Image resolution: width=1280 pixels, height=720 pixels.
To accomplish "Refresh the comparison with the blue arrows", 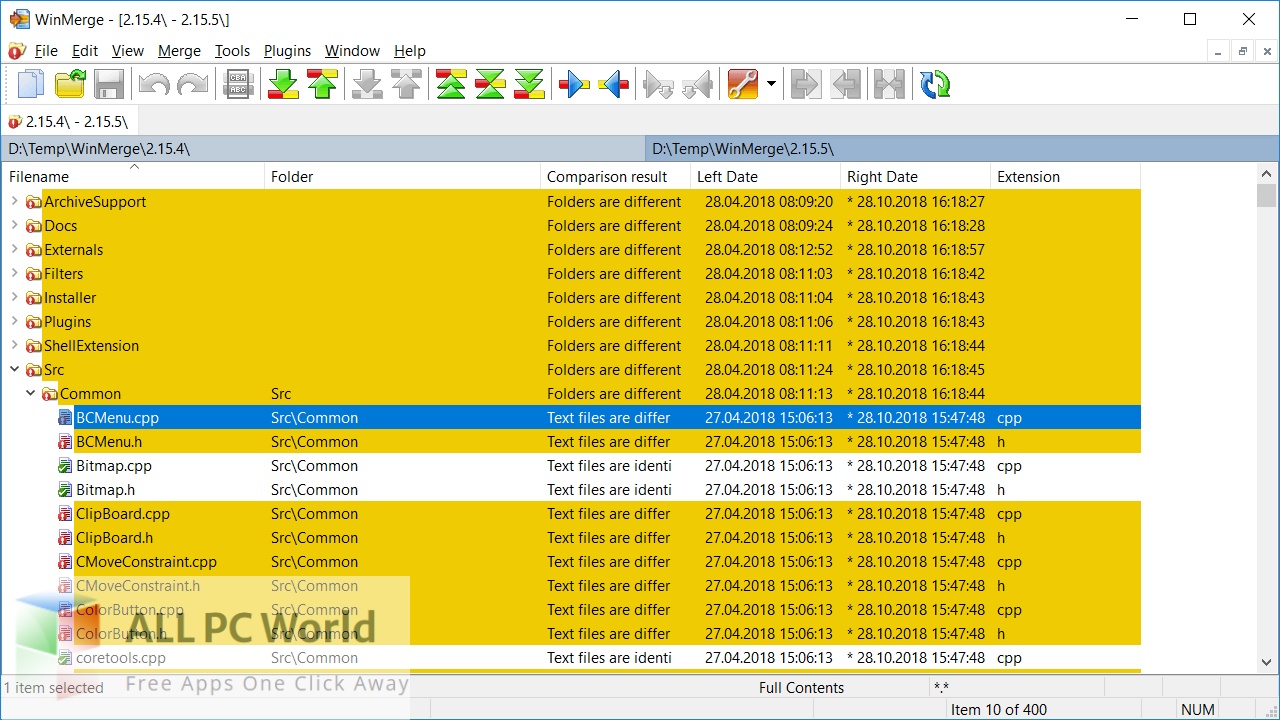I will coord(935,85).
